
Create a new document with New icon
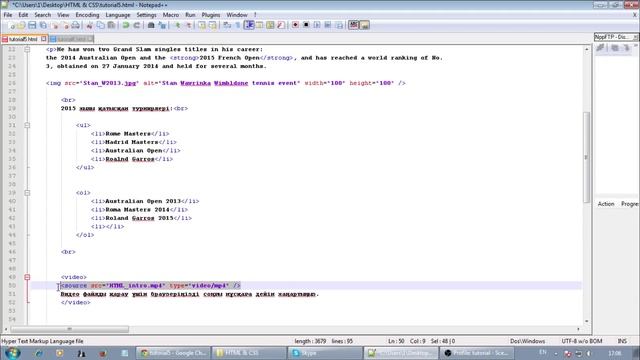tap(11, 25)
